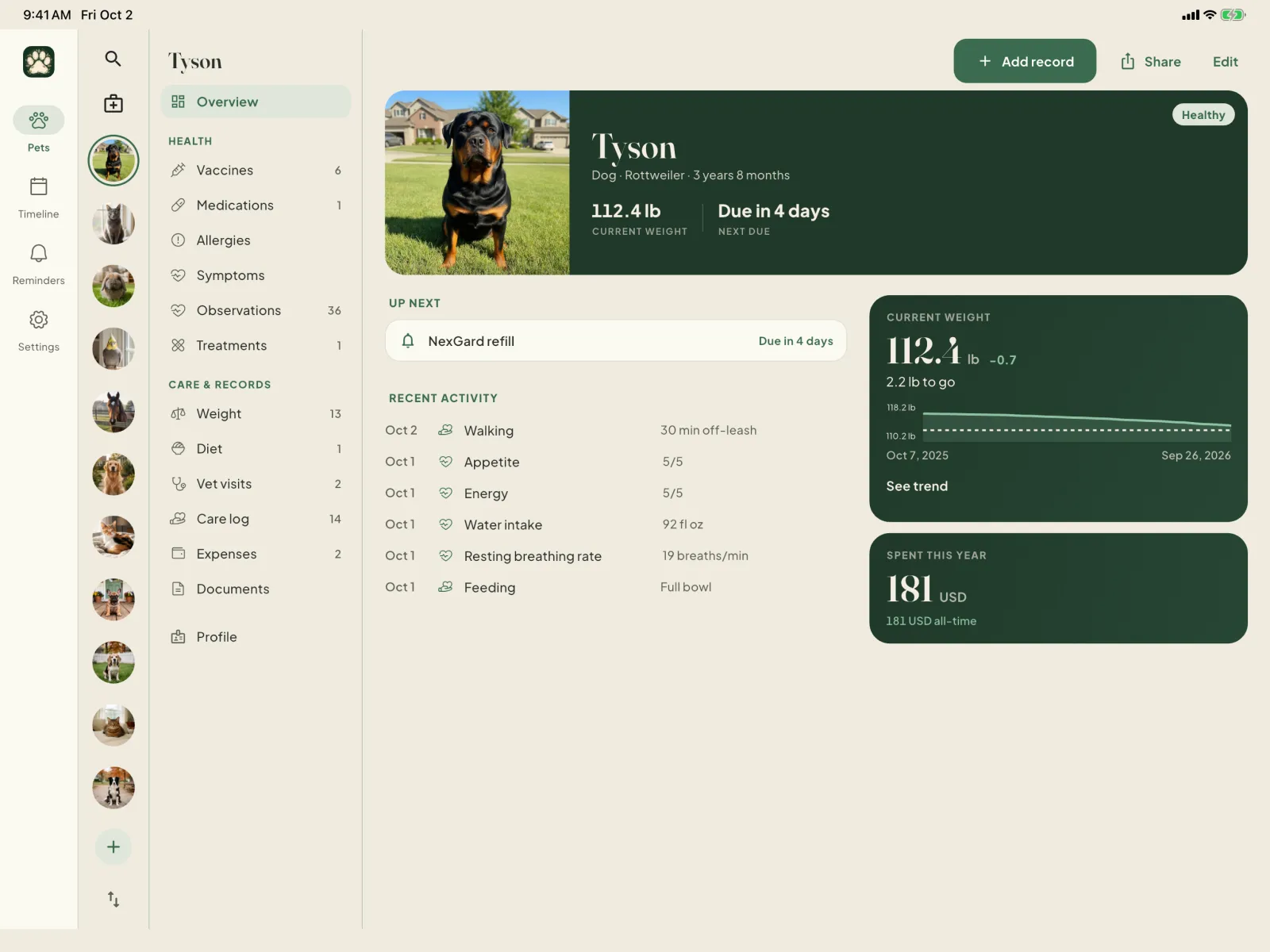Image resolution: width=1270 pixels, height=952 pixels.
Task: Select the horse avatar
Action: tap(114, 412)
